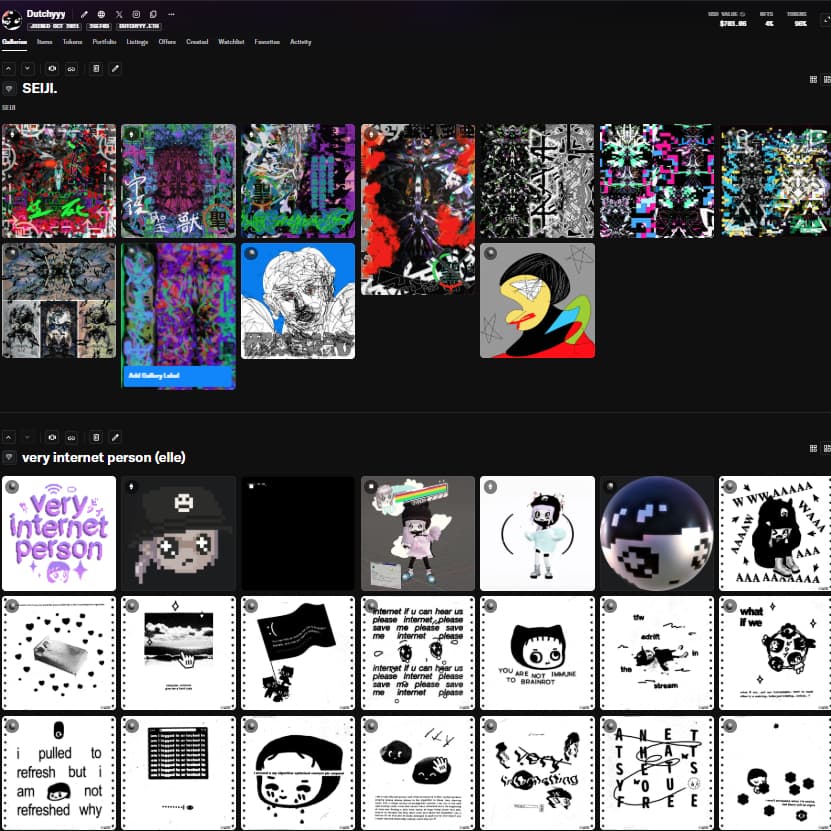
Task: Click the copy icon next to Instagram
Action: [x=153, y=13]
